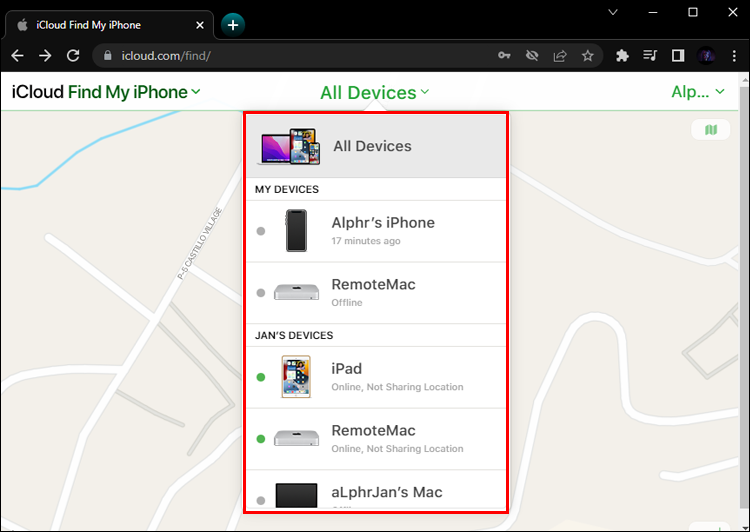The image size is (750, 532).
Task: Click the tab search chevron
Action: coord(613,12)
